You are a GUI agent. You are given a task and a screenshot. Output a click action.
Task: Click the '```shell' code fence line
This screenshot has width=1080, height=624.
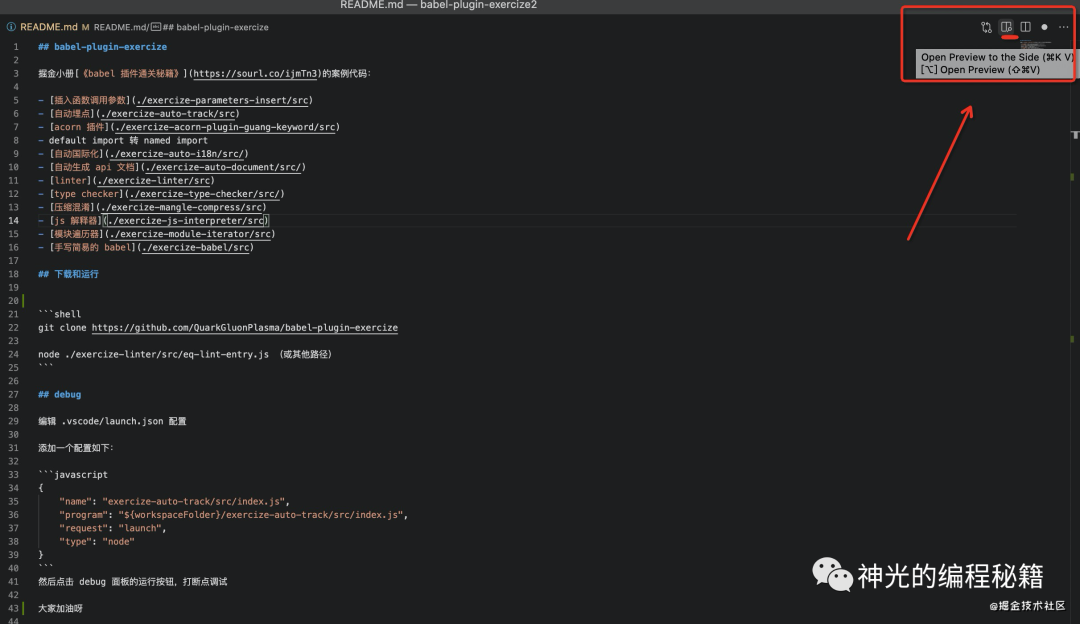tap(59, 314)
